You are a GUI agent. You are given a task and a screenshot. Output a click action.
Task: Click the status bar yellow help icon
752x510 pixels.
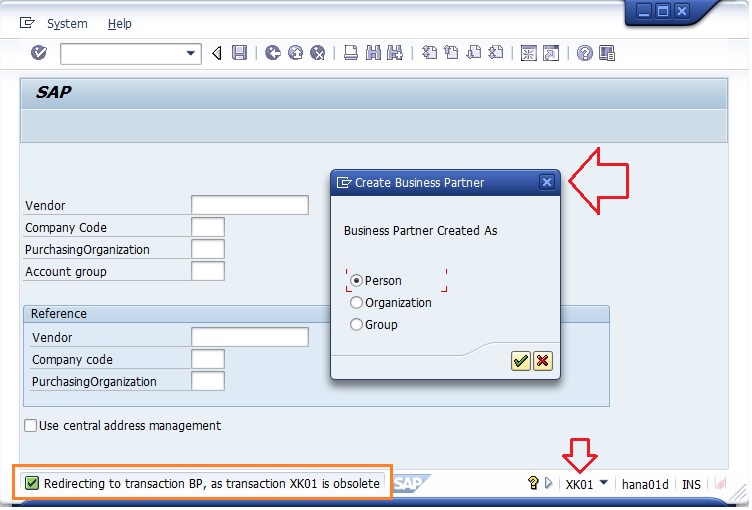click(x=533, y=483)
